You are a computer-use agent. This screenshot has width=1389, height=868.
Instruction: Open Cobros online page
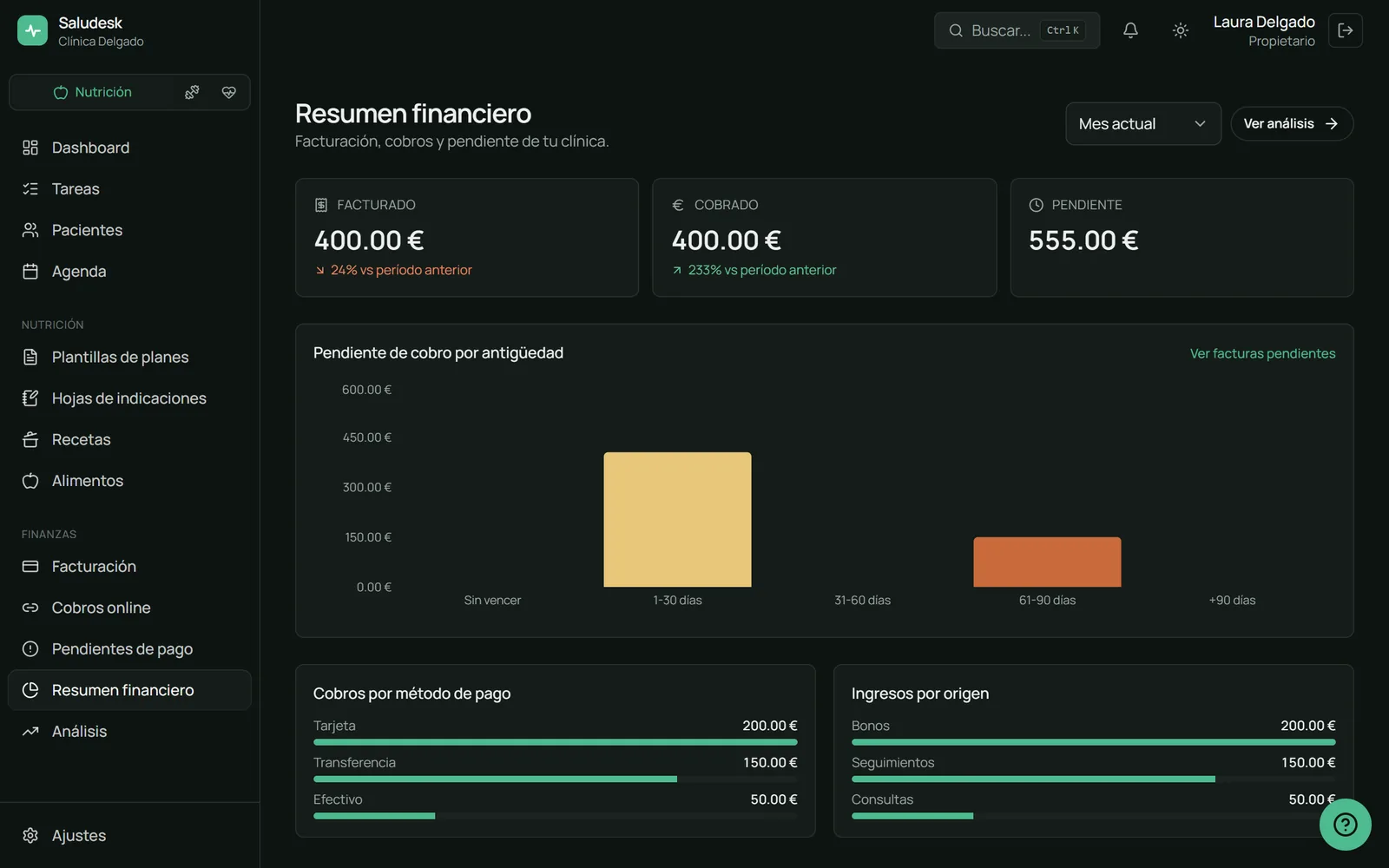[129, 608]
